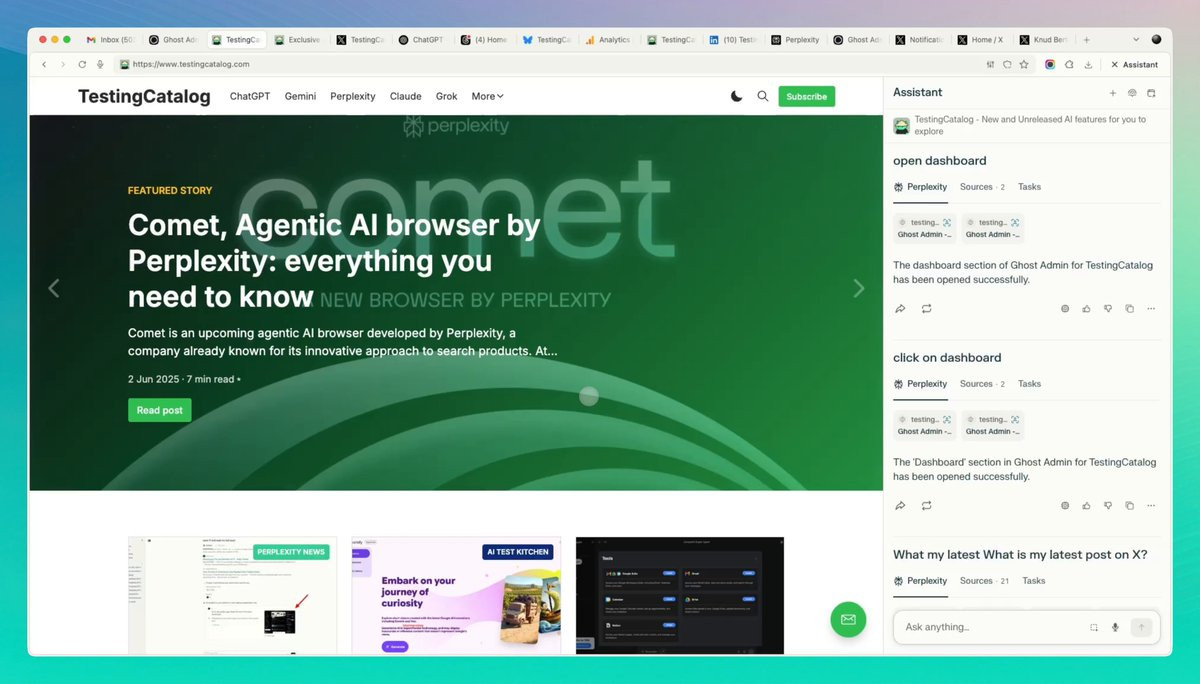Open more options for the 'open dashboard' answer

click(1151, 309)
